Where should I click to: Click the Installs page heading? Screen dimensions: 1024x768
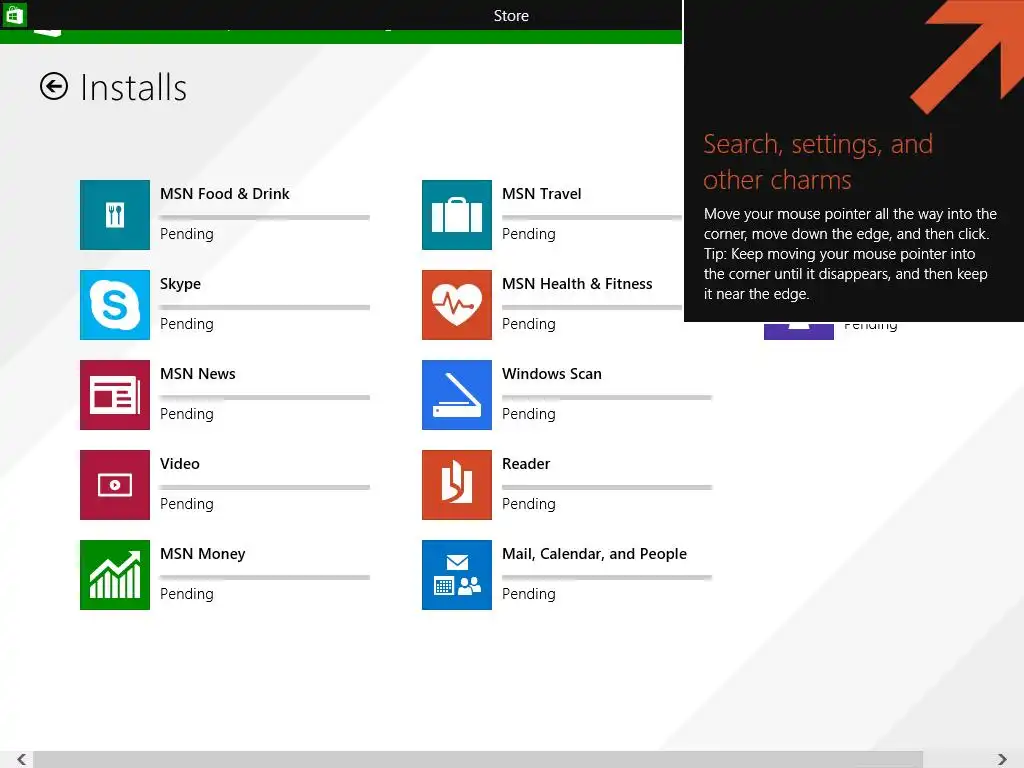133,88
